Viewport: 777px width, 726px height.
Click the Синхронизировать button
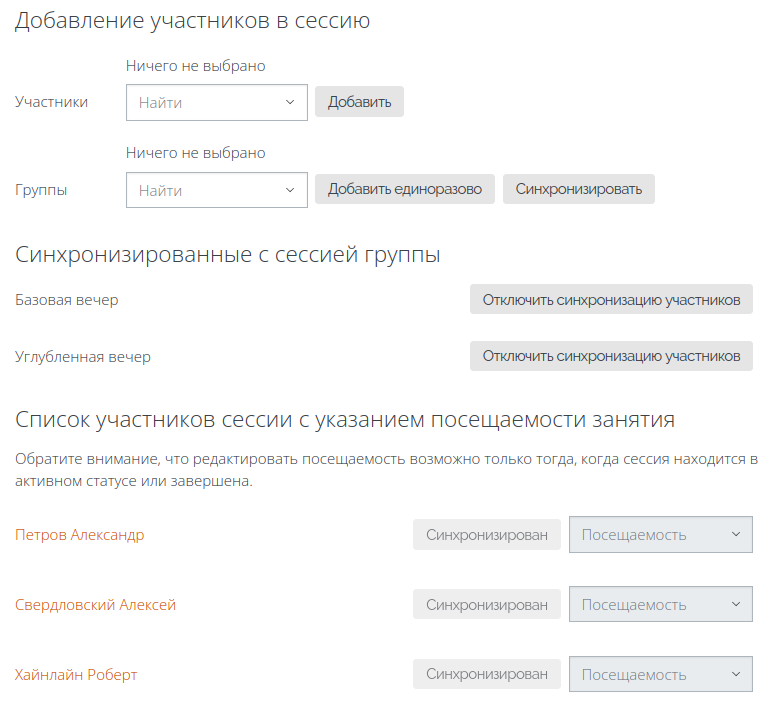579,189
